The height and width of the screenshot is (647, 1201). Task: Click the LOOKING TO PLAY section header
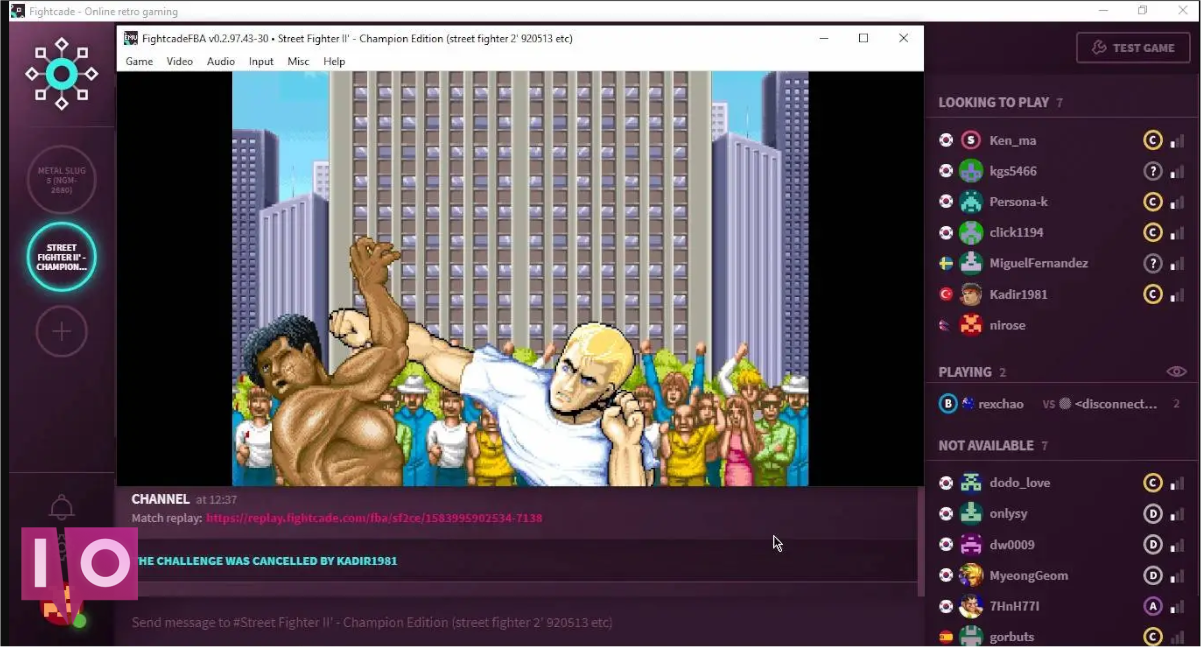click(x=993, y=102)
